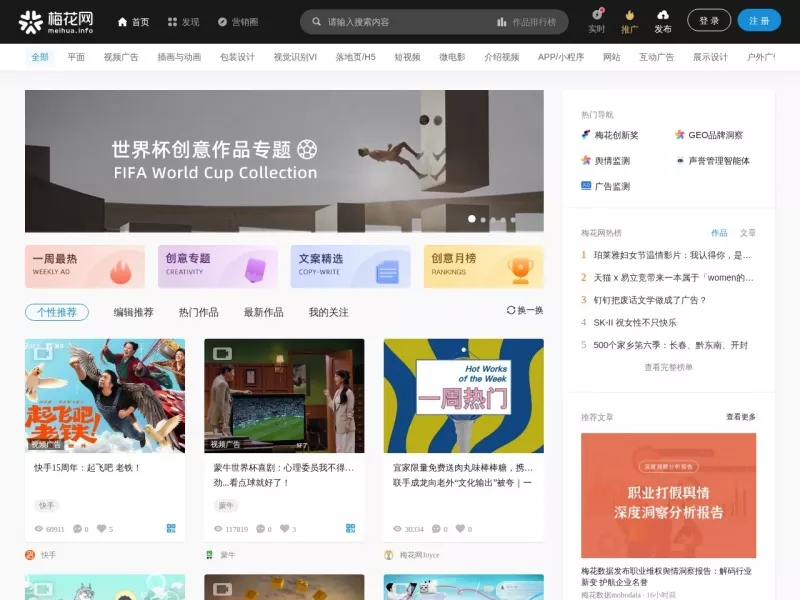Click the 舆情监测 icon
800x600 pixels.
click(x=586, y=160)
